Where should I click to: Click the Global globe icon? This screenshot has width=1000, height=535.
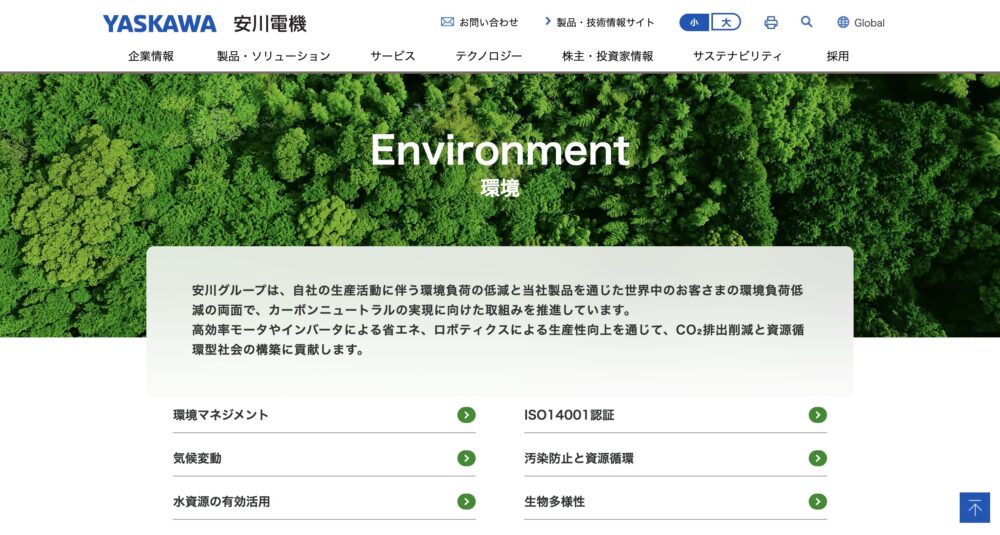coord(843,22)
